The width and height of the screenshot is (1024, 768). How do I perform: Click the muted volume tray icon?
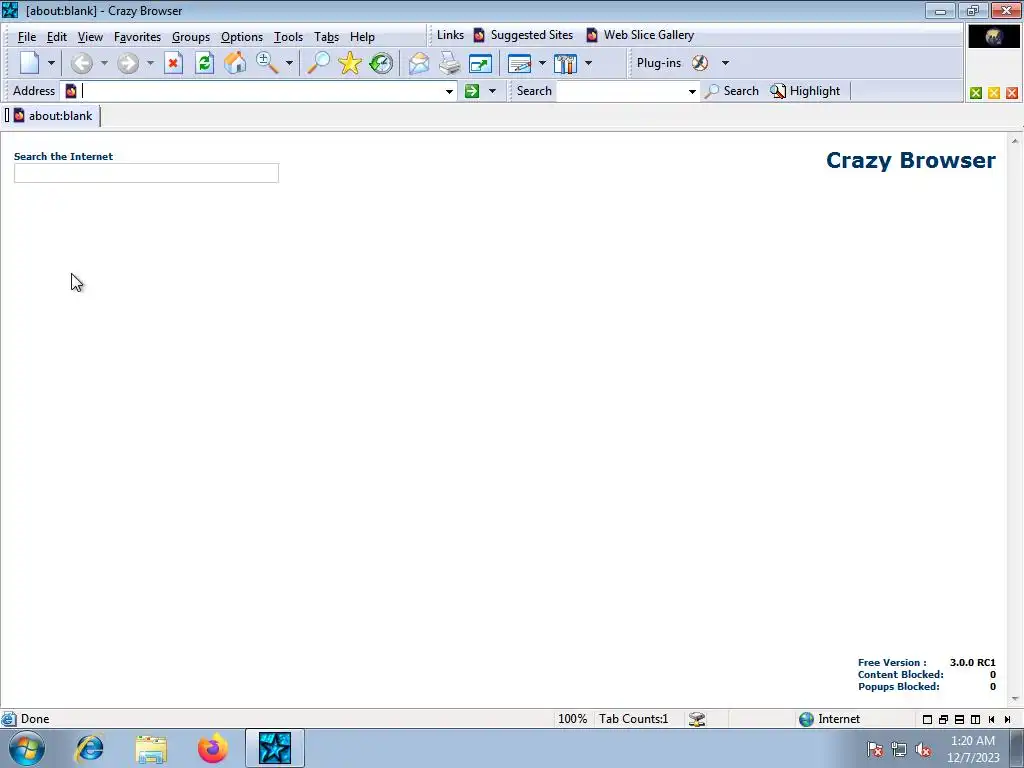[923, 750]
